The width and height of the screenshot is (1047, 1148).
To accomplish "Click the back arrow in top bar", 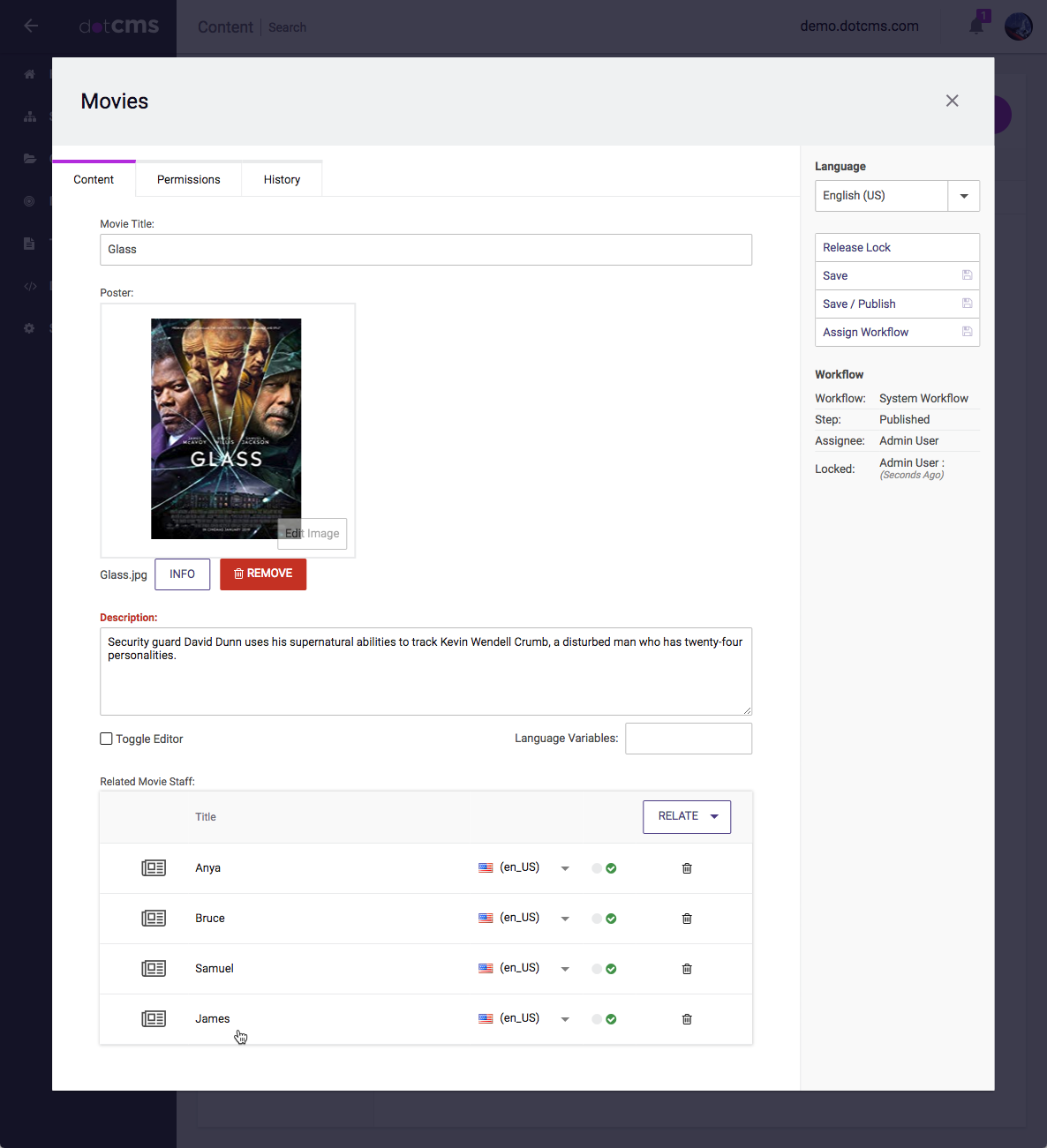I will tap(31, 26).
